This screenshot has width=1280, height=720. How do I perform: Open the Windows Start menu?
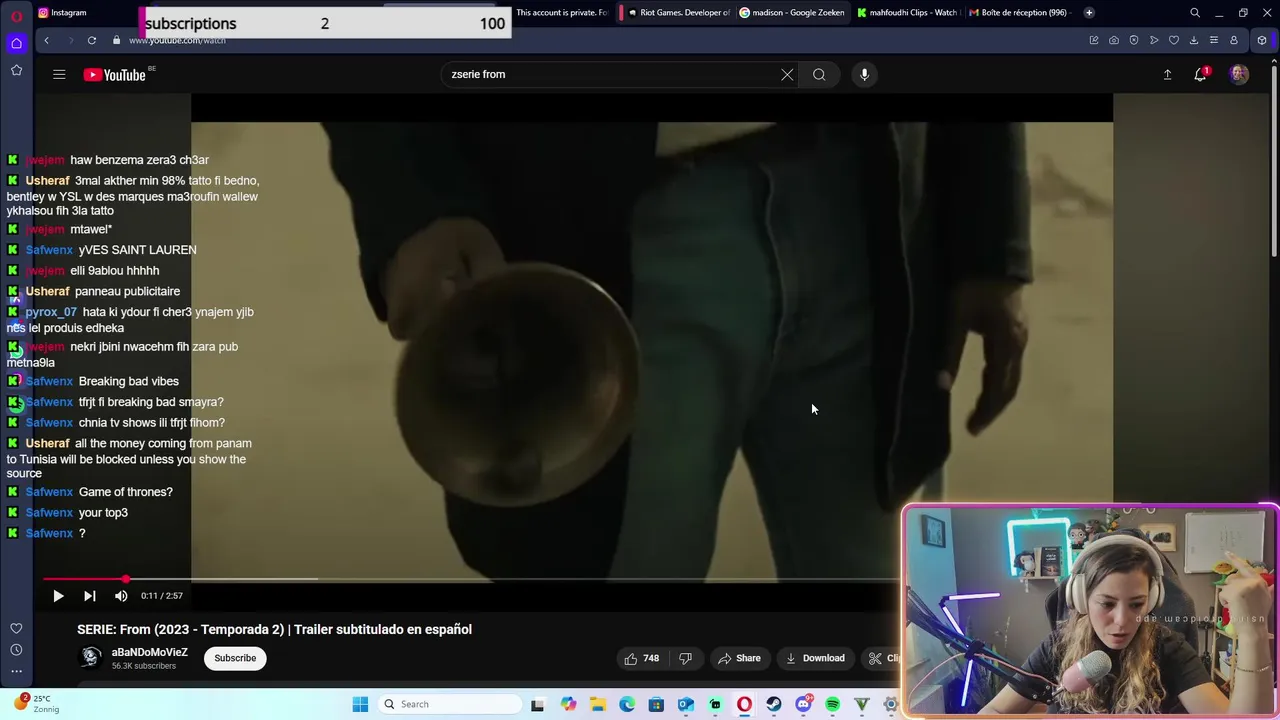pyautogui.click(x=360, y=704)
